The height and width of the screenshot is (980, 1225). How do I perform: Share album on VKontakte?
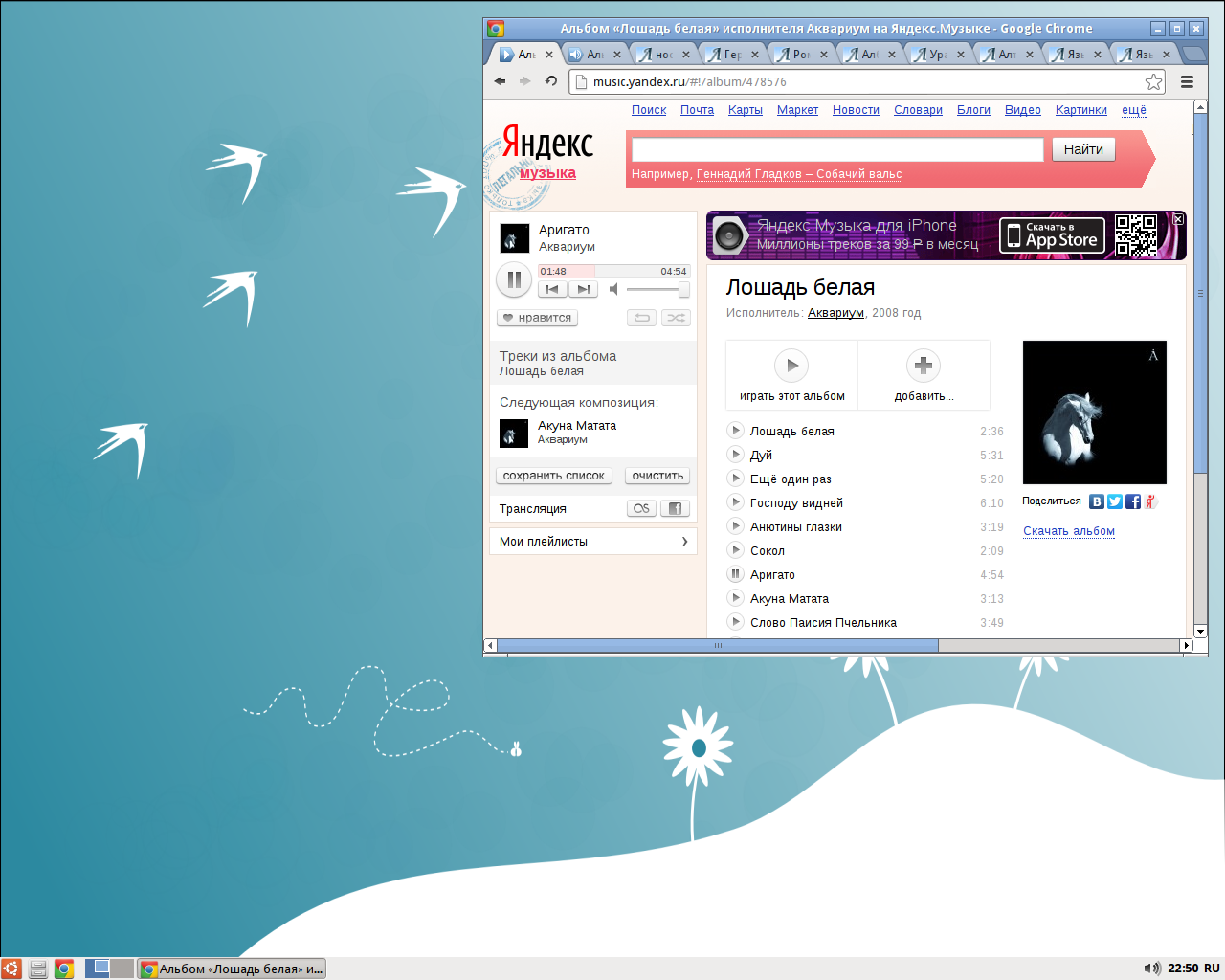(x=1097, y=501)
